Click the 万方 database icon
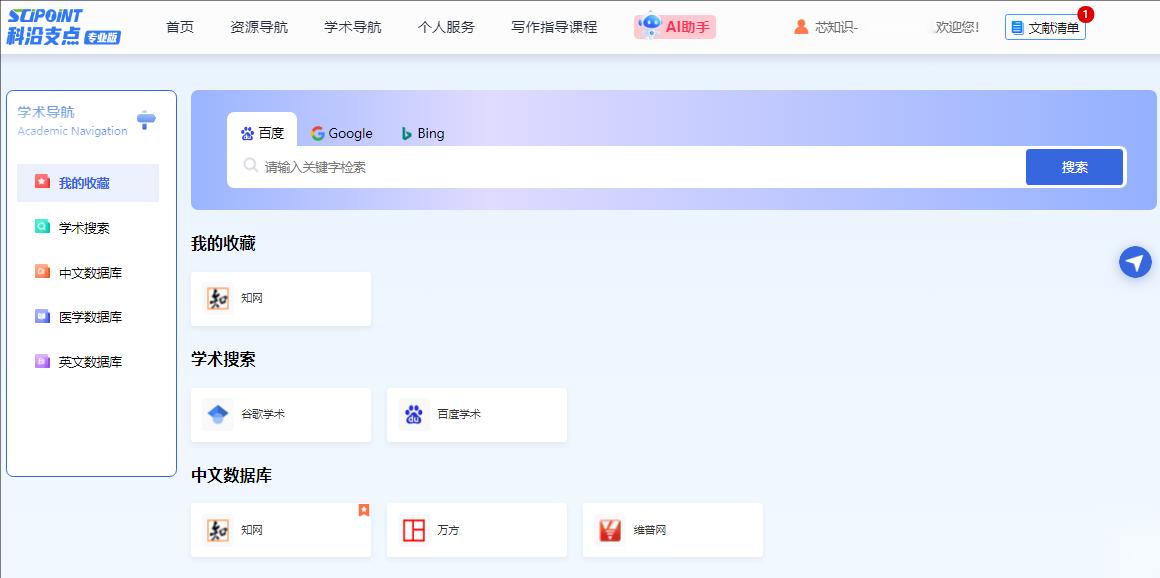The image size is (1160, 578). [x=413, y=530]
